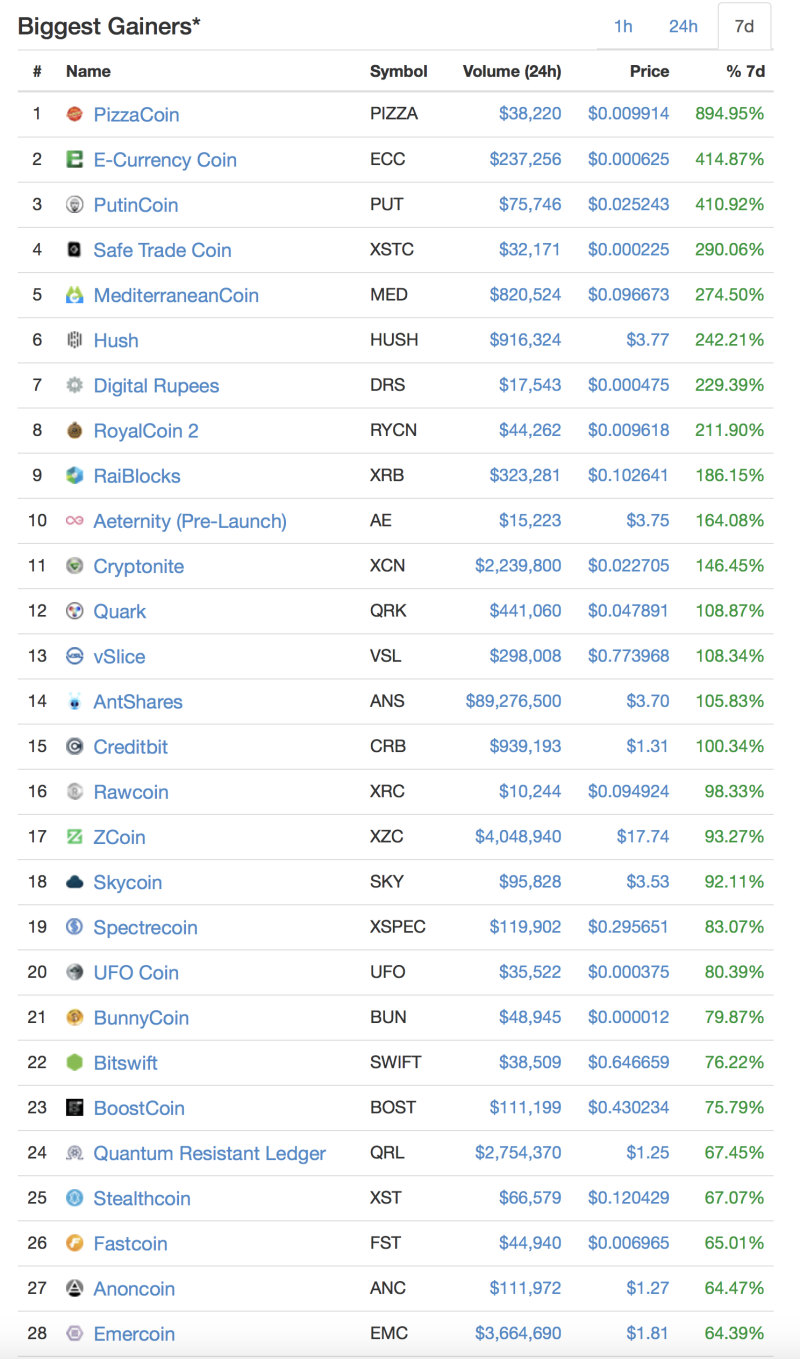Click the Volume (24h) column header
The height and width of the screenshot is (1359, 800).
[x=512, y=72]
